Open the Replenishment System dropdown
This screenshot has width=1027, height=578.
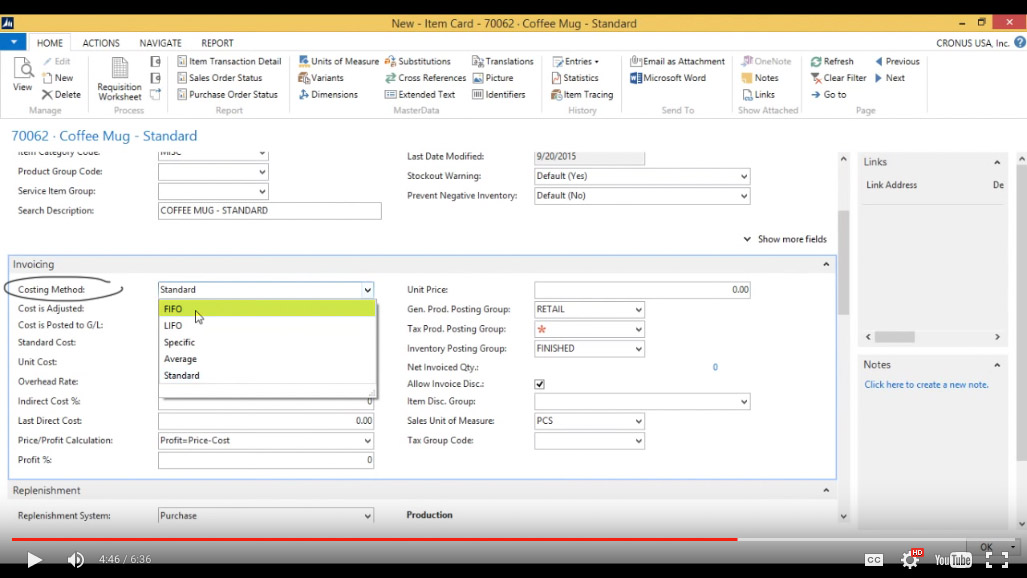tap(367, 516)
